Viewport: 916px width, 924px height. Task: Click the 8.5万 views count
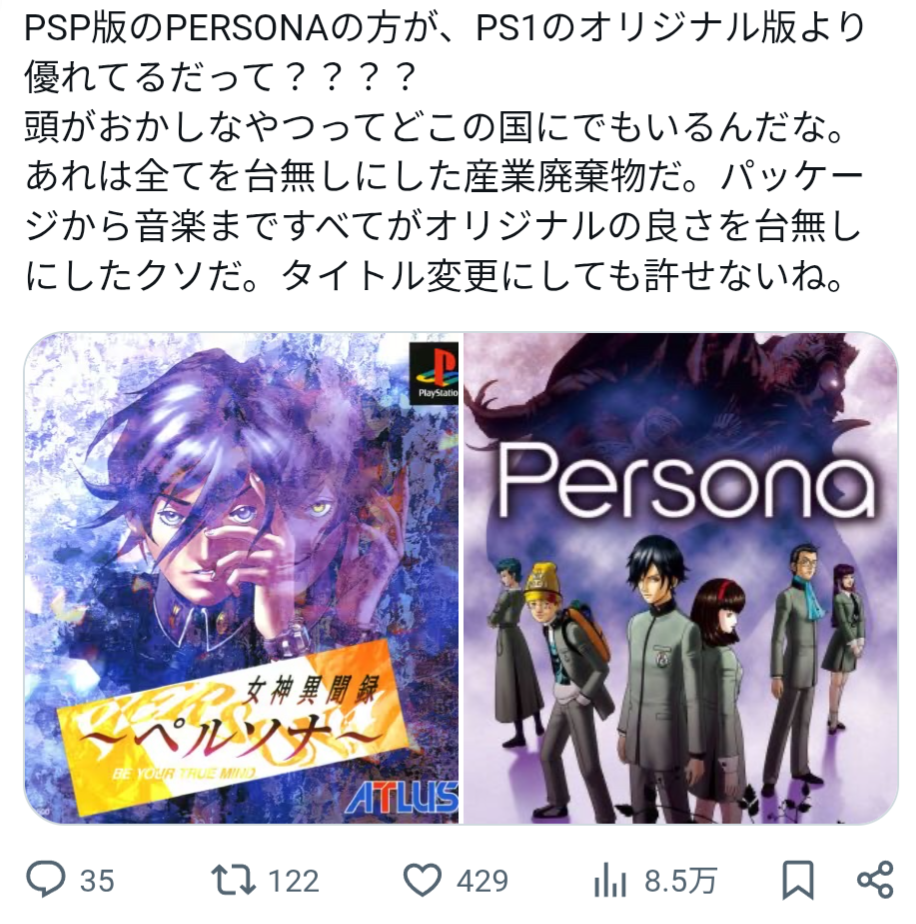[681, 882]
